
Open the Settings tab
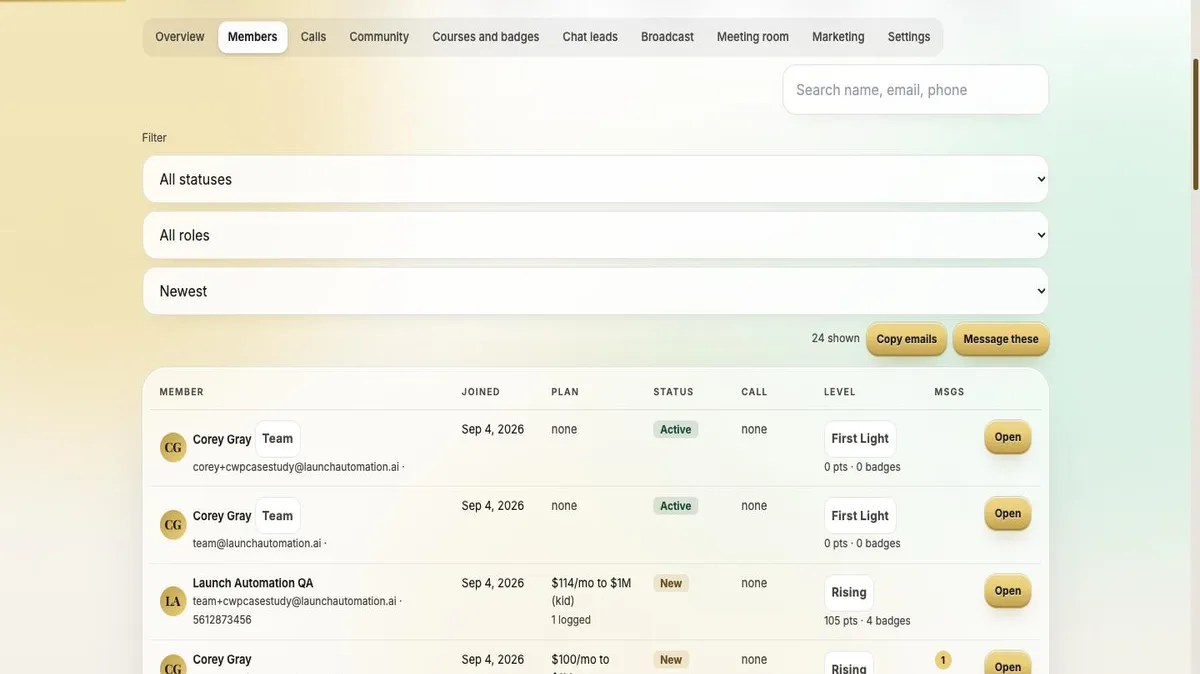click(x=909, y=37)
